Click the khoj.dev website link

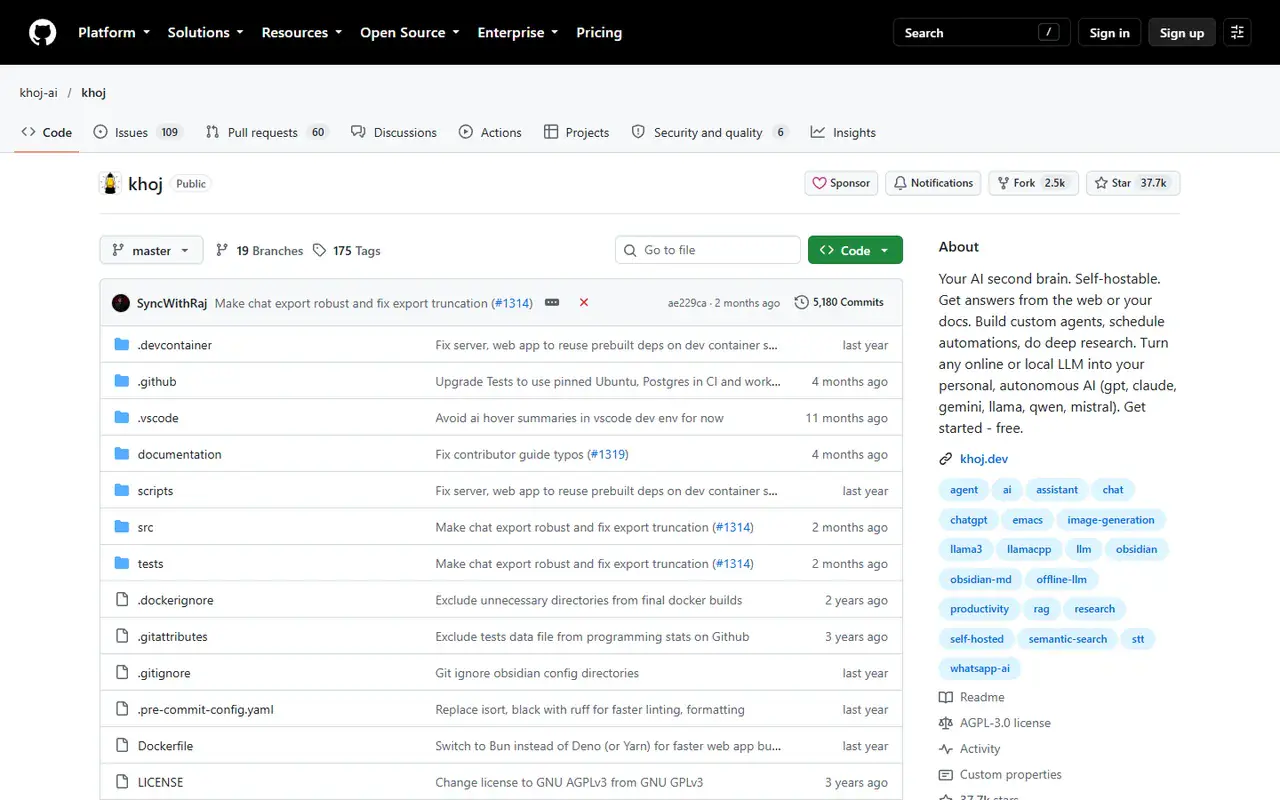(x=984, y=459)
